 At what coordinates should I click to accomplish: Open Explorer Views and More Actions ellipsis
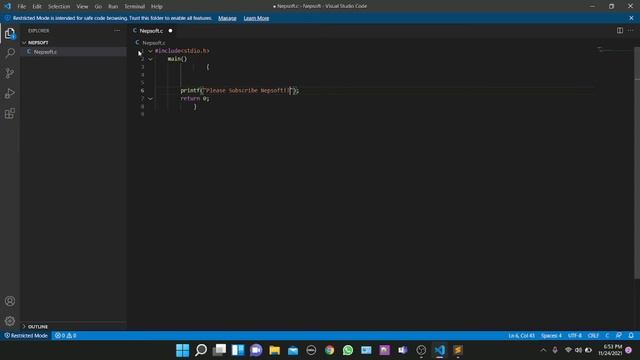[117, 31]
